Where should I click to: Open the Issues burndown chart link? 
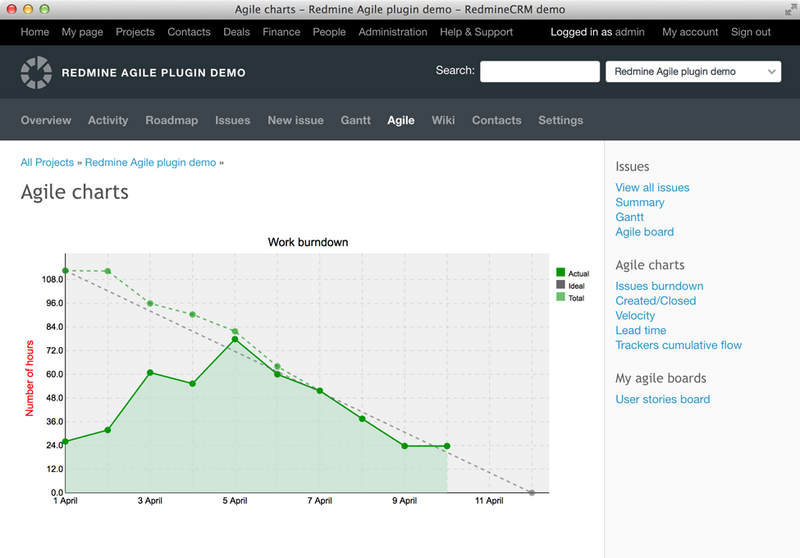click(659, 286)
